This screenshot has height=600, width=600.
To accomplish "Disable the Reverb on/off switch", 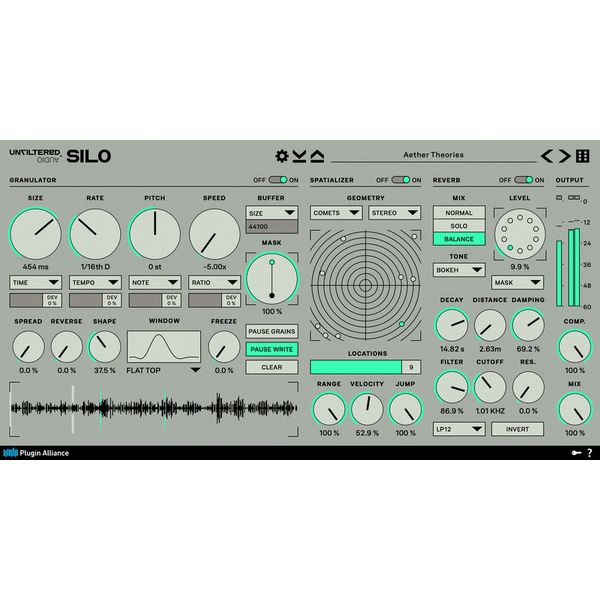I will (525, 180).
